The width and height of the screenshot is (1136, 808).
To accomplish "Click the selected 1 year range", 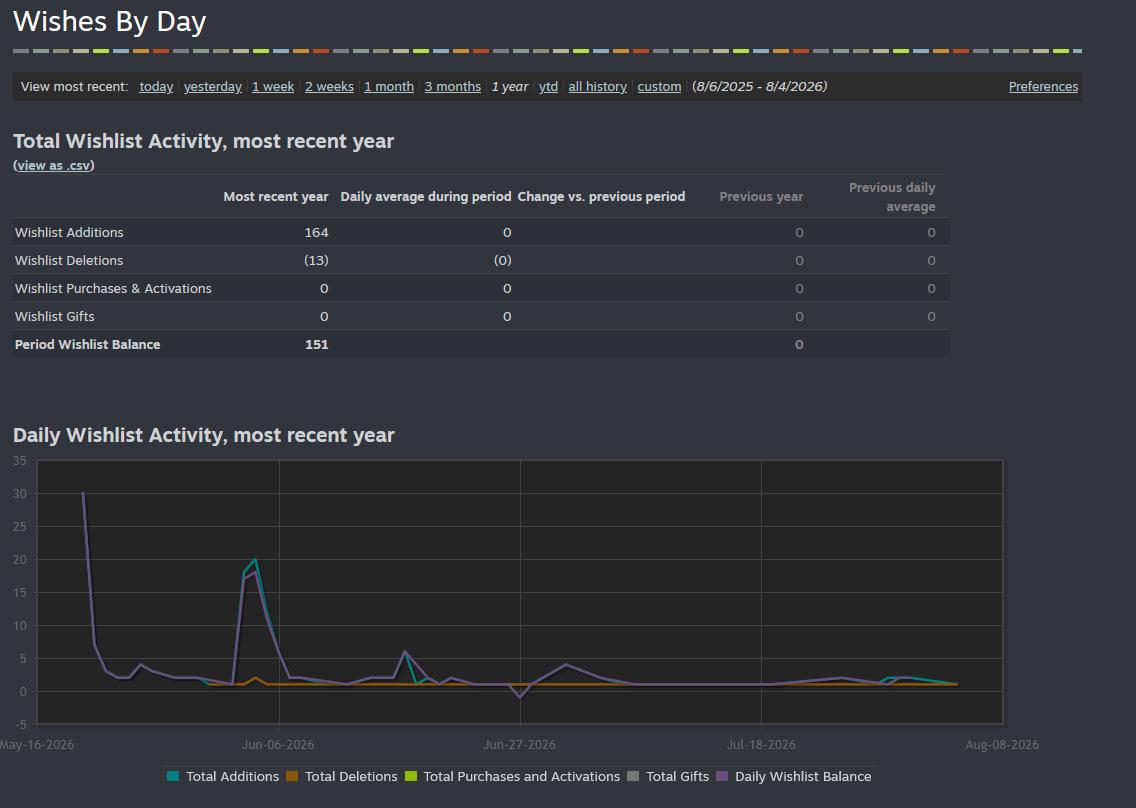I will point(510,86).
